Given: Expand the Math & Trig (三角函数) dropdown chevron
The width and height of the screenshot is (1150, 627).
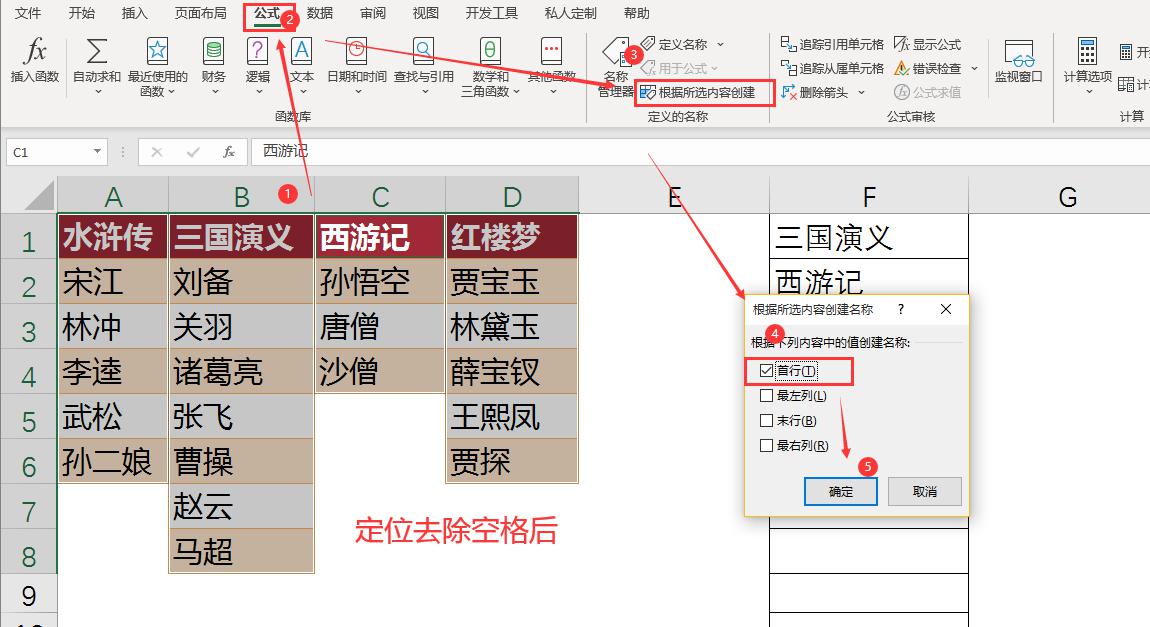Looking at the screenshot, I should [516, 92].
